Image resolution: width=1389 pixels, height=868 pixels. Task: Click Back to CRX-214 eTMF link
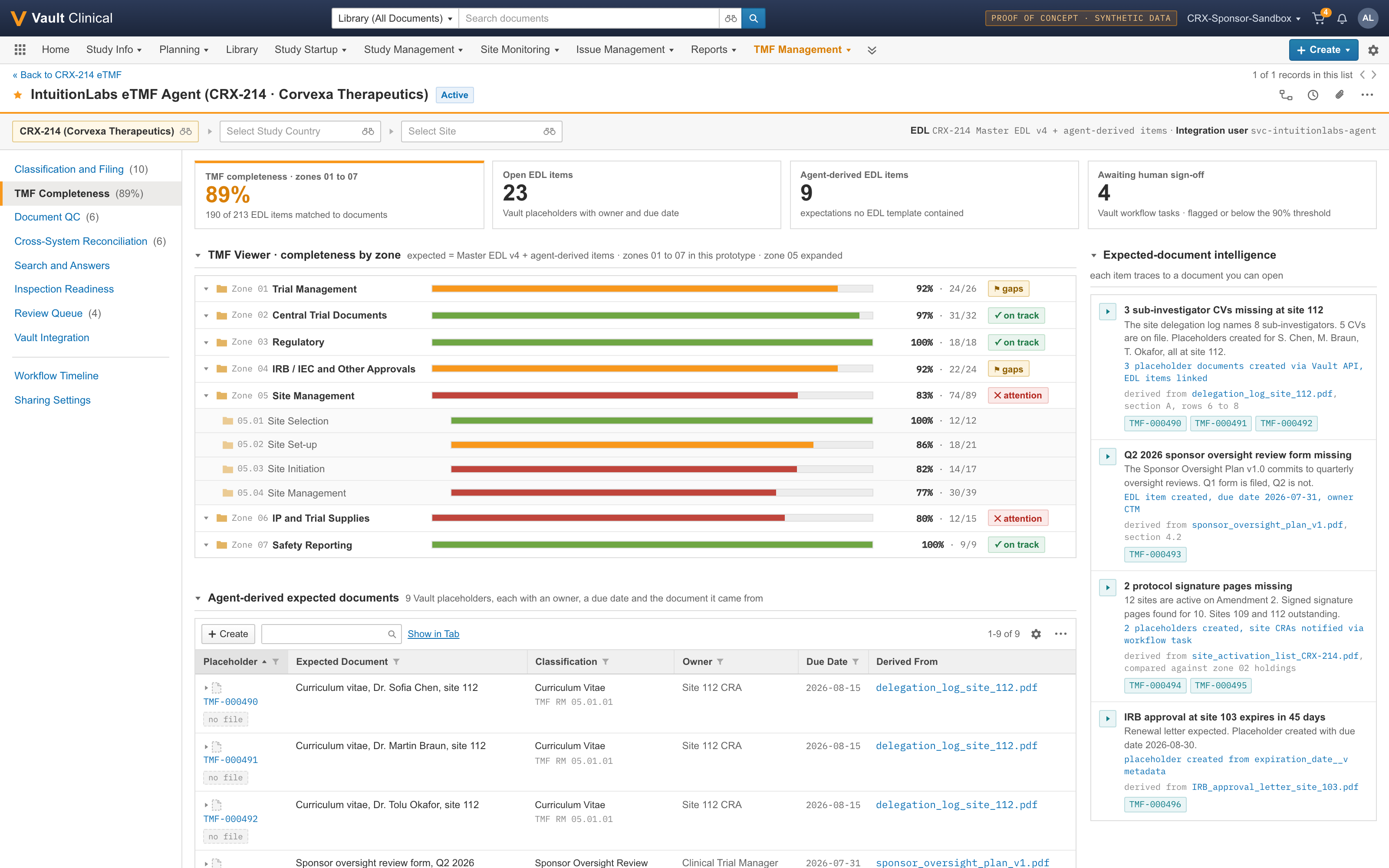67,75
